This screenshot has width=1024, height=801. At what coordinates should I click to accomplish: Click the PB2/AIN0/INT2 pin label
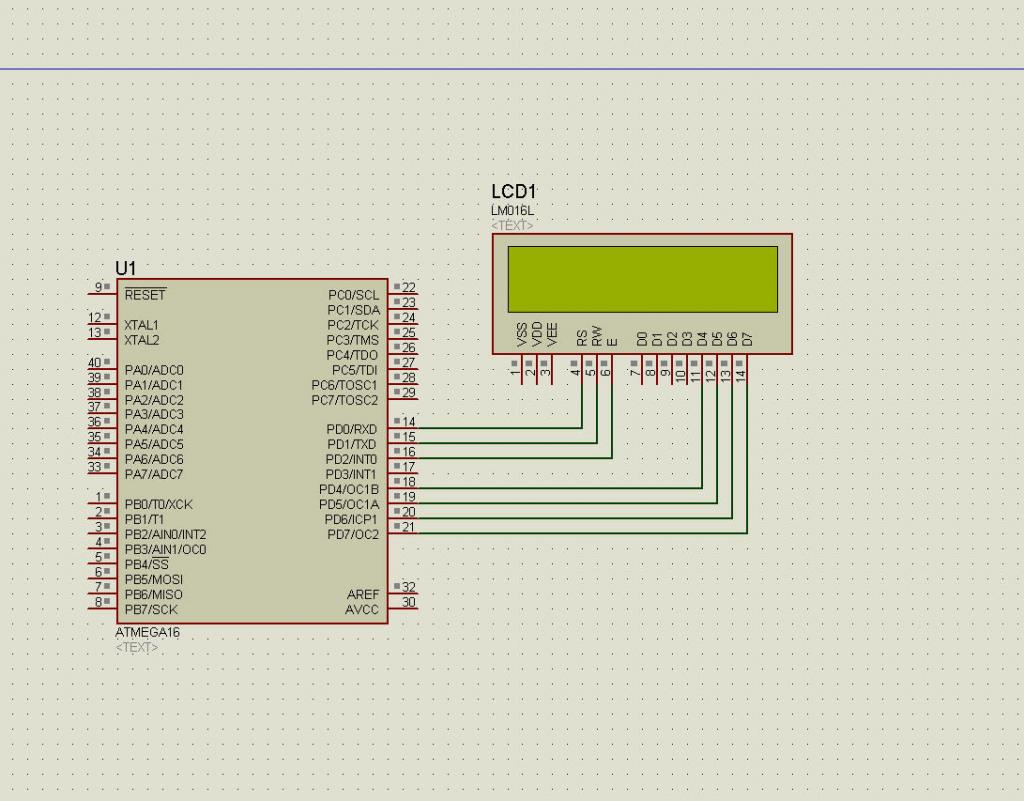tap(165, 534)
